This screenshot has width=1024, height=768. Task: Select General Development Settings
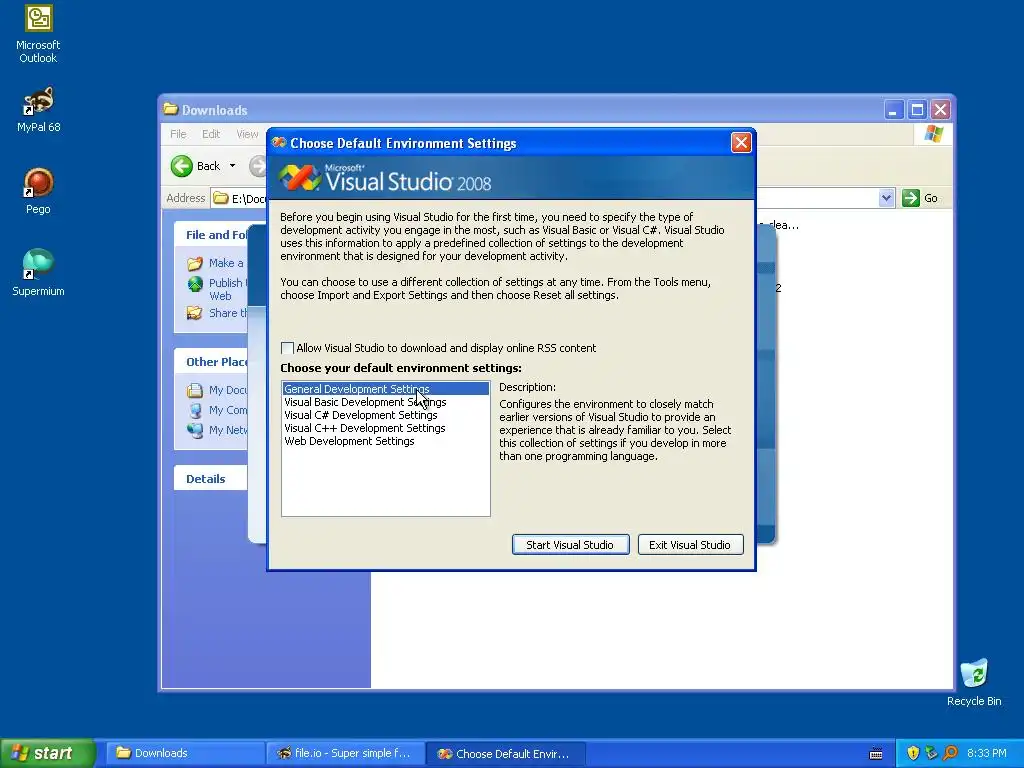(x=385, y=389)
